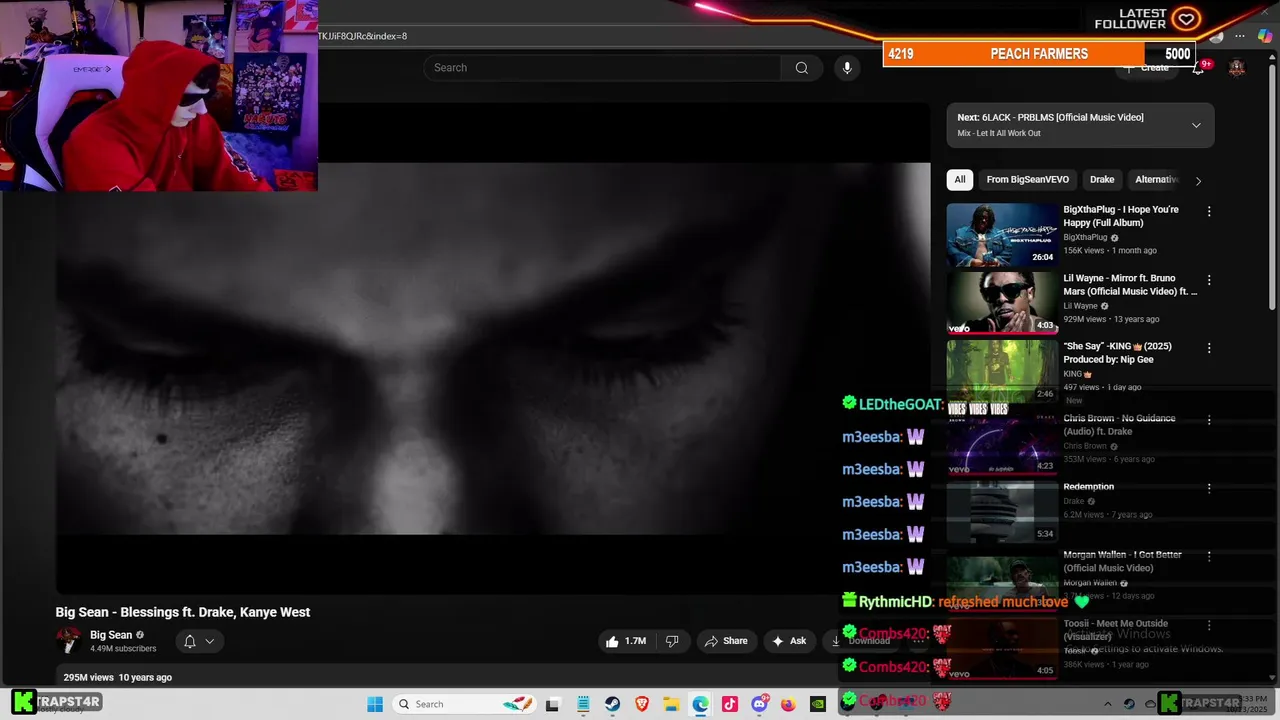Viewport: 1280px width, 720px height.
Task: Open options menu for BigXthaPlug album video
Action: [x=1209, y=212]
